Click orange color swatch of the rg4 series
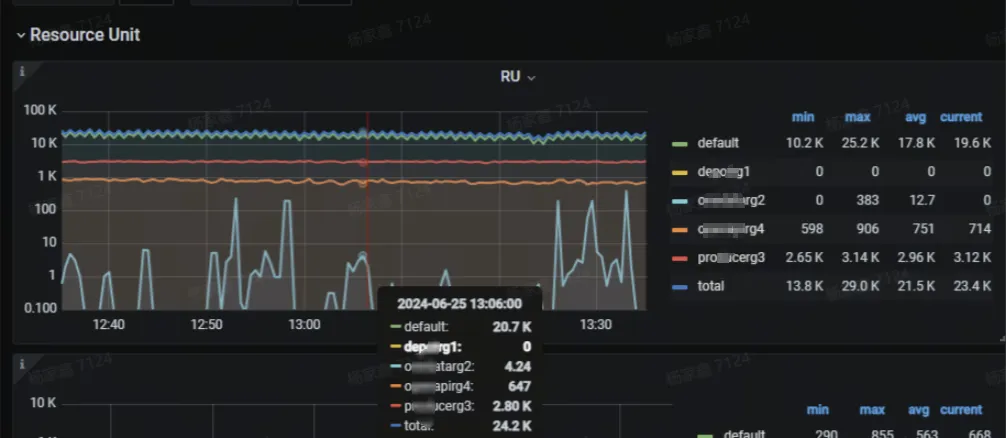 (x=680, y=229)
